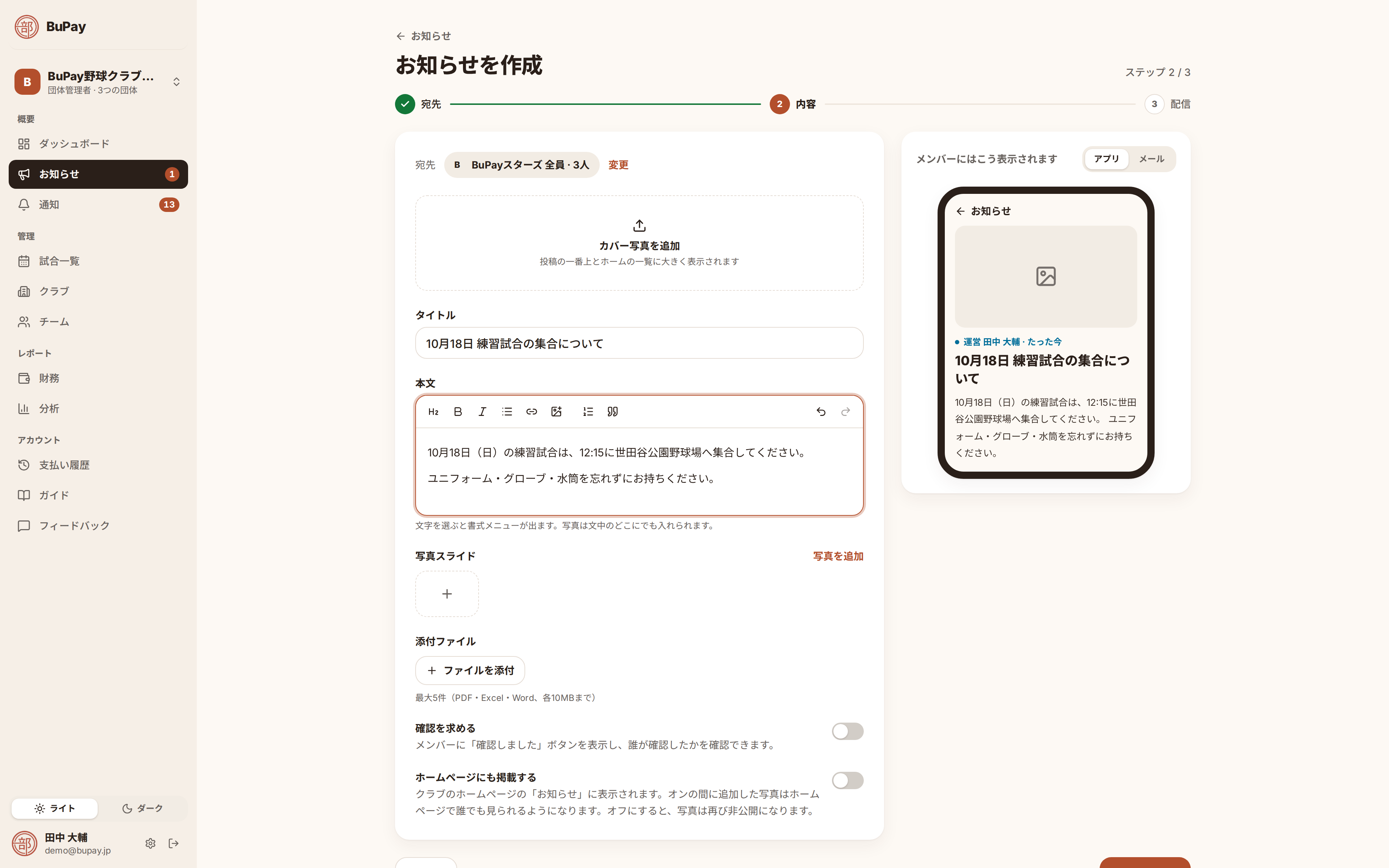Redo edit in editor toolbar
Screen dimensions: 1389x868
[845, 412]
